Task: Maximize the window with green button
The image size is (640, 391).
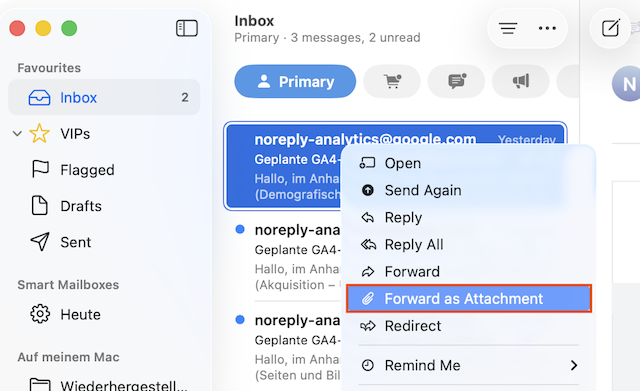Action: pyautogui.click(x=69, y=29)
